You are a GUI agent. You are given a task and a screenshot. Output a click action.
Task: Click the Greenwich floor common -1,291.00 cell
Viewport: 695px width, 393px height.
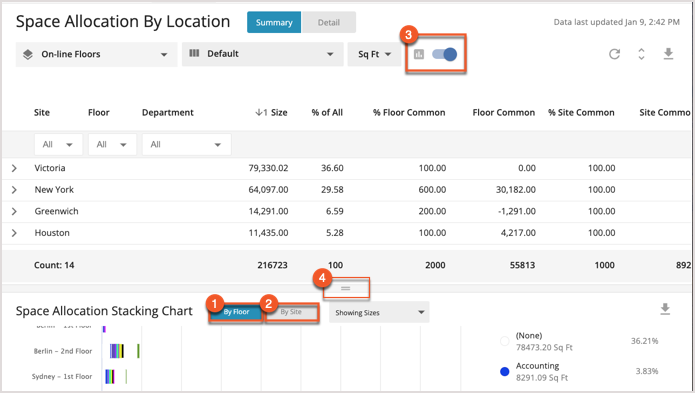517,211
